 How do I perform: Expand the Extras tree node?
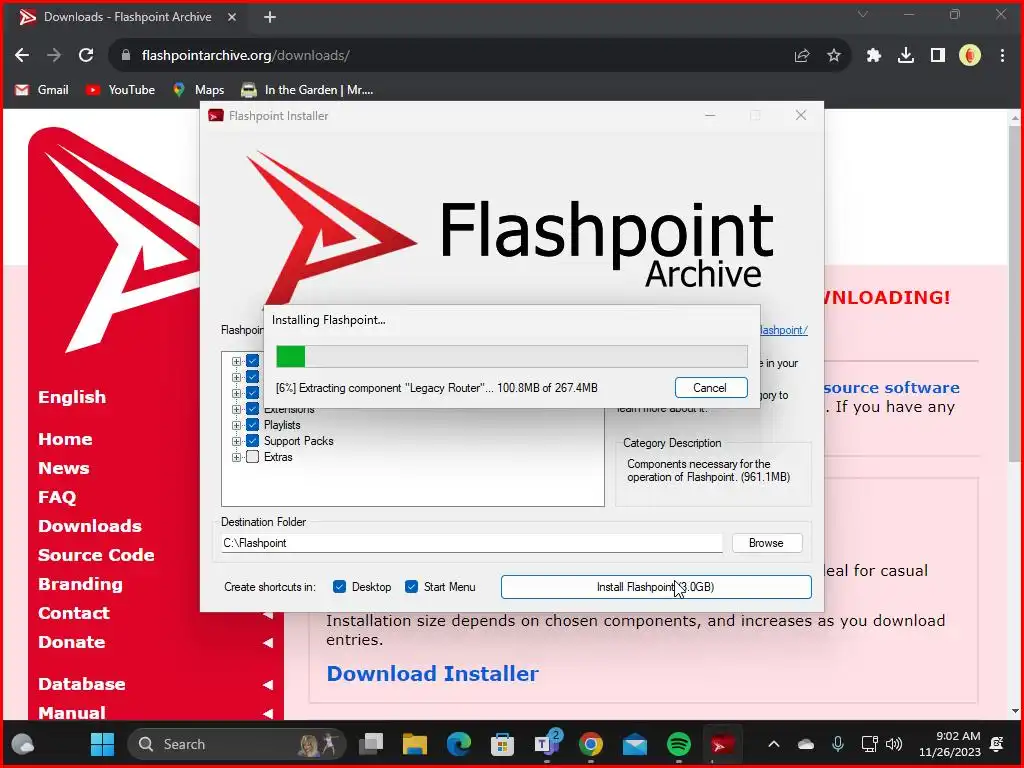(236, 457)
